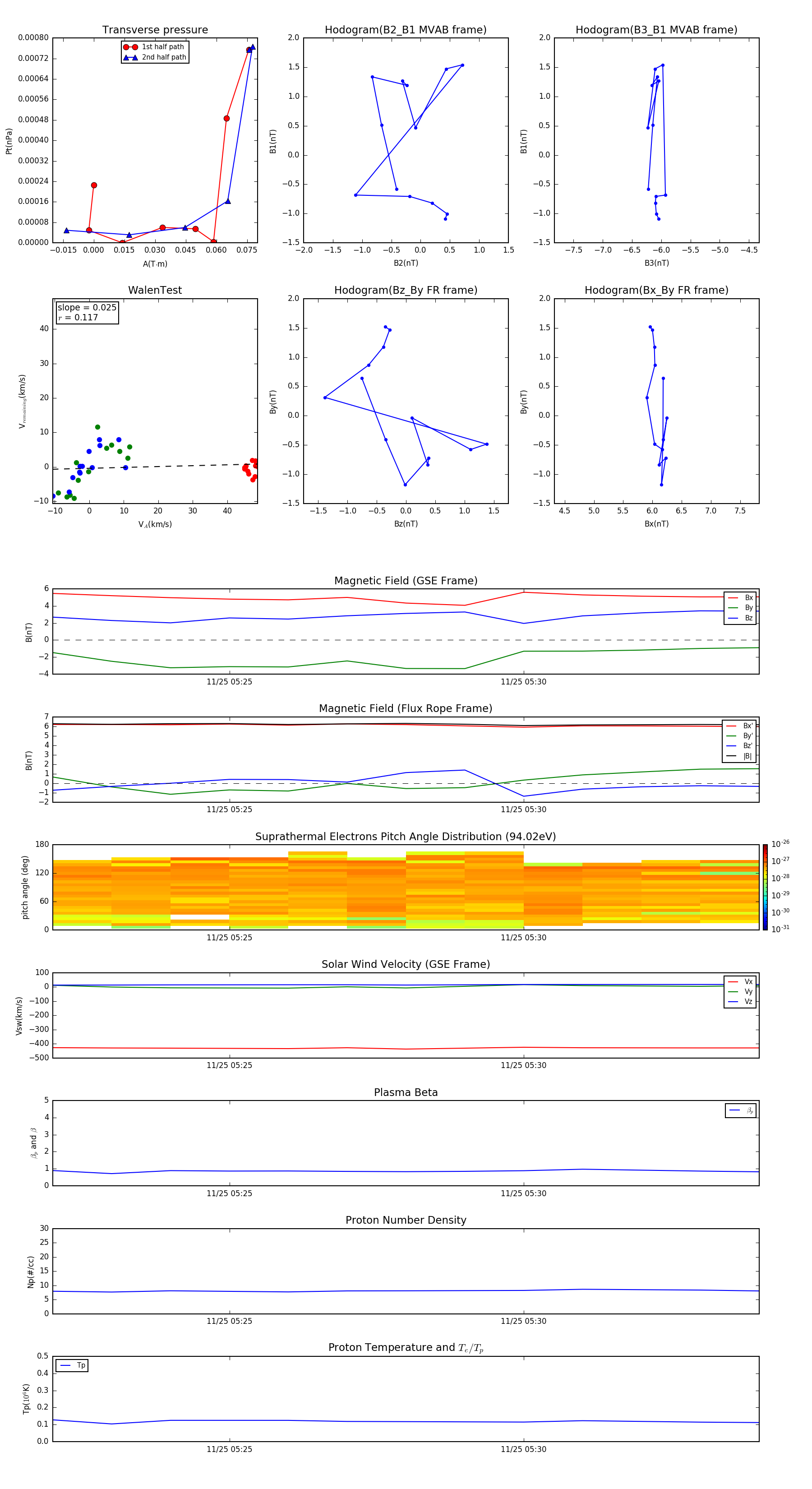Click the Bz(nT) x-axis label

coord(406,524)
